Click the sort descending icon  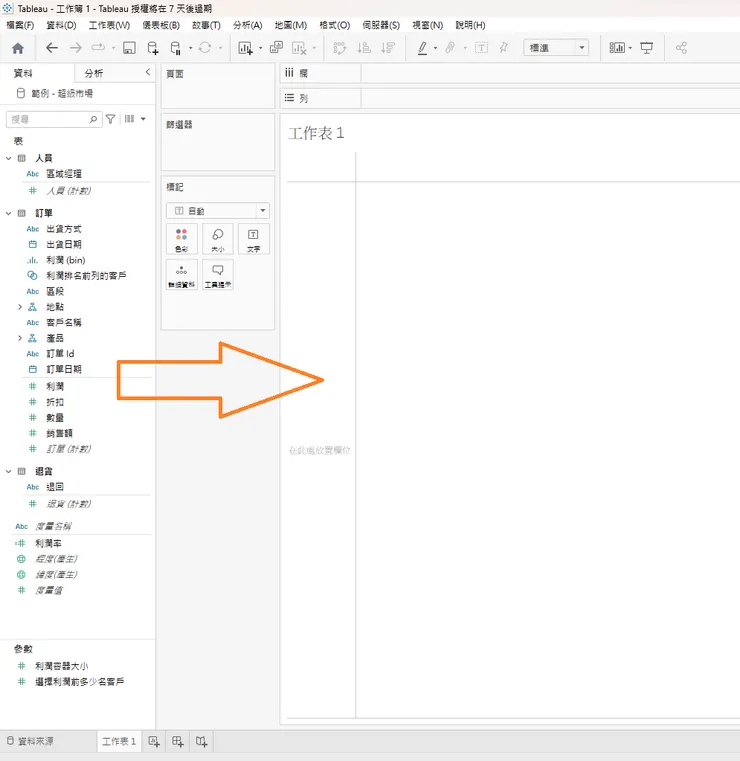(388, 48)
